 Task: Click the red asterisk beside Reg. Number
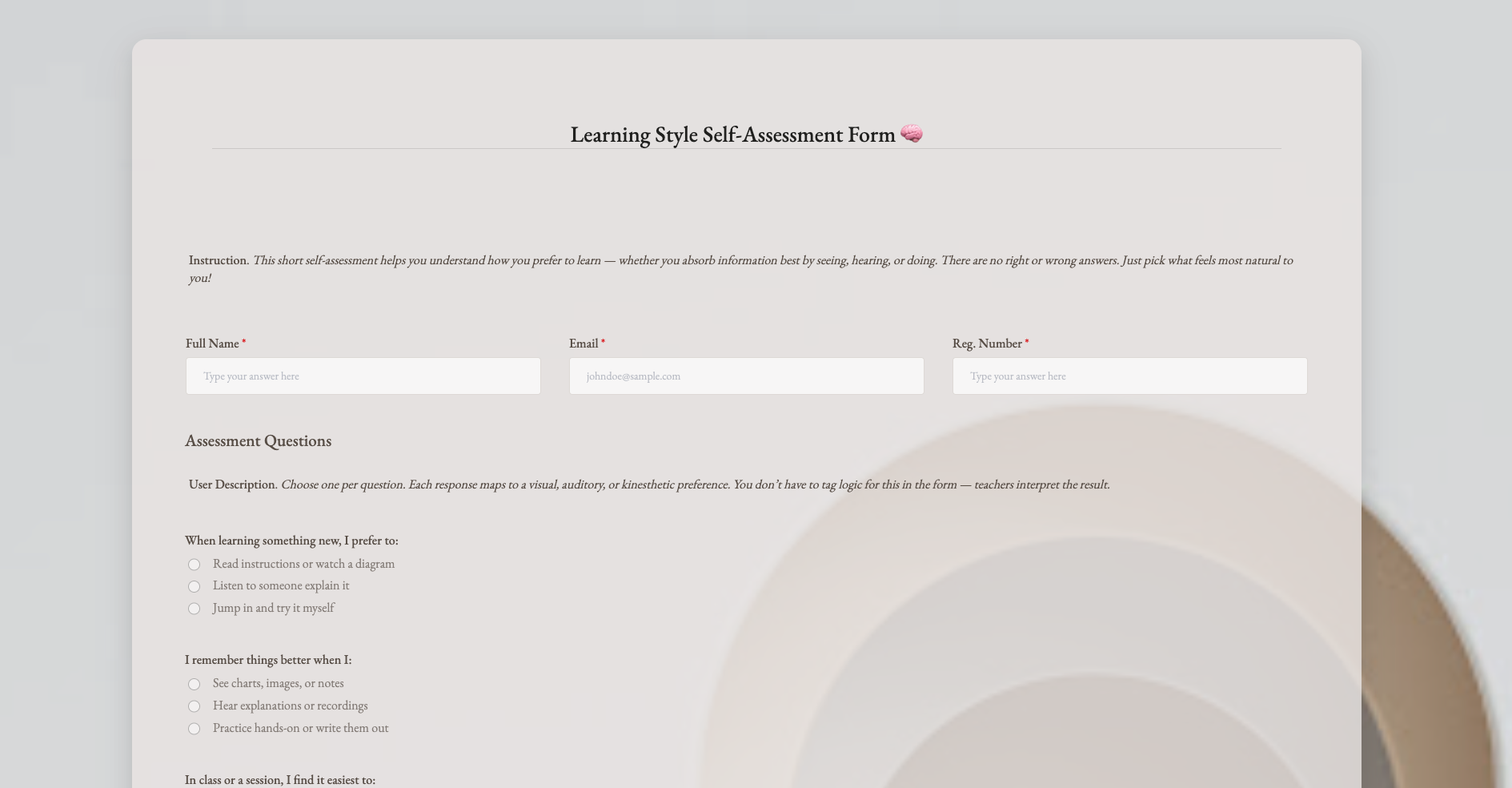[1025, 342]
